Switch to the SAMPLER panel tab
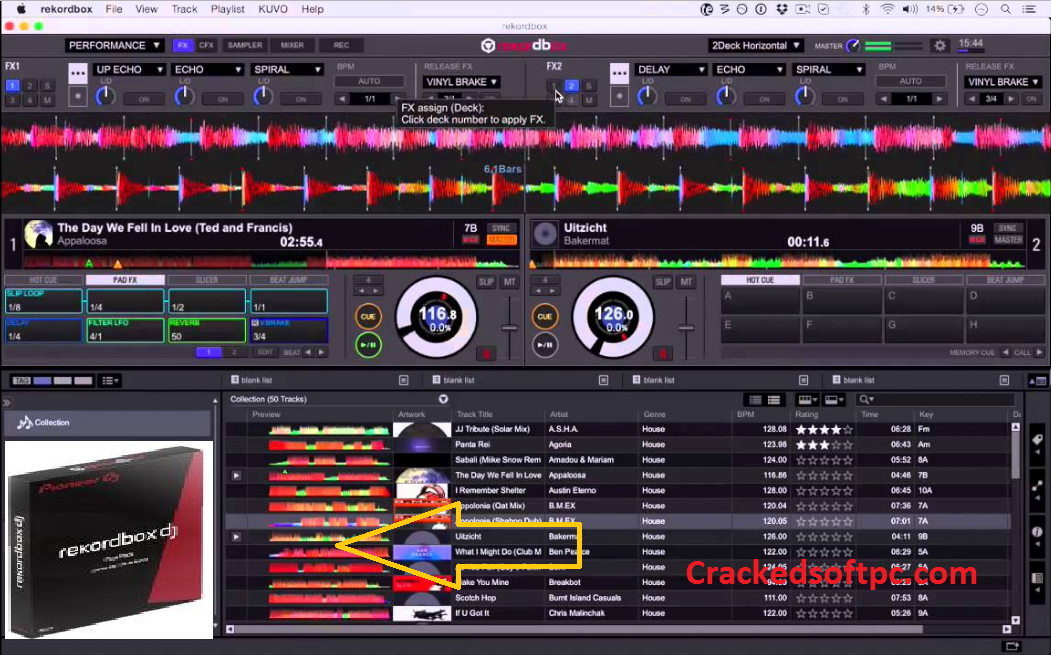Viewport: 1051px width, 655px height. [x=245, y=45]
